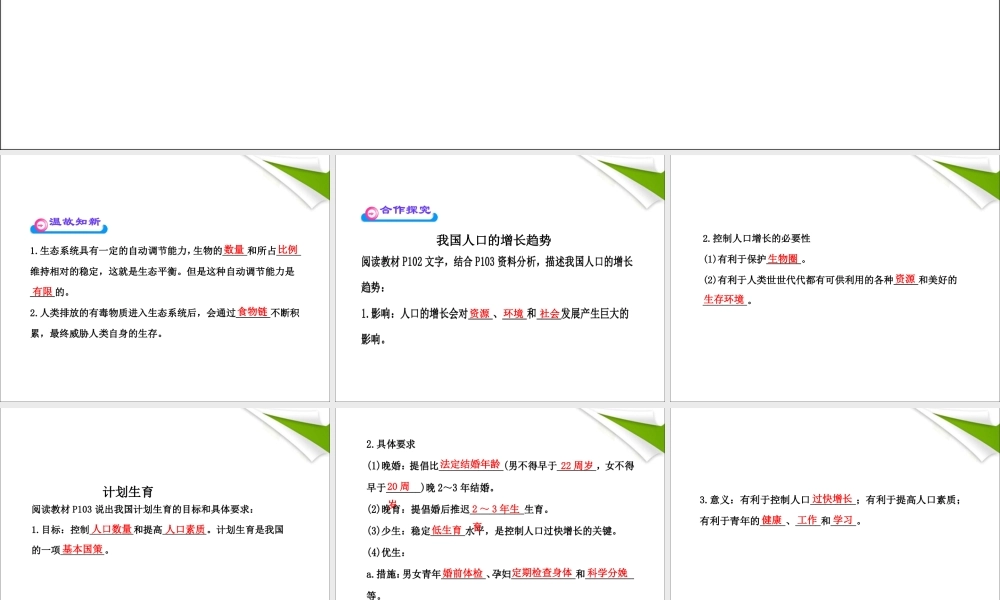
Task: Click the empty white slide at the top
Action: 500,75
